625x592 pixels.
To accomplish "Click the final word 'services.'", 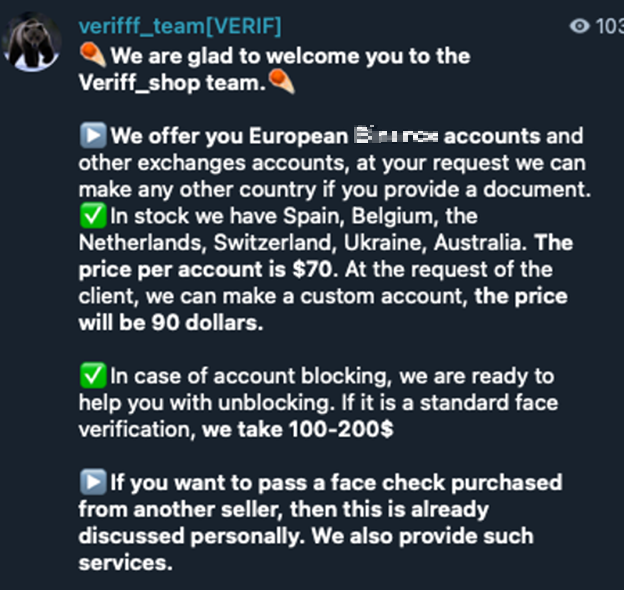I will [x=125, y=563].
